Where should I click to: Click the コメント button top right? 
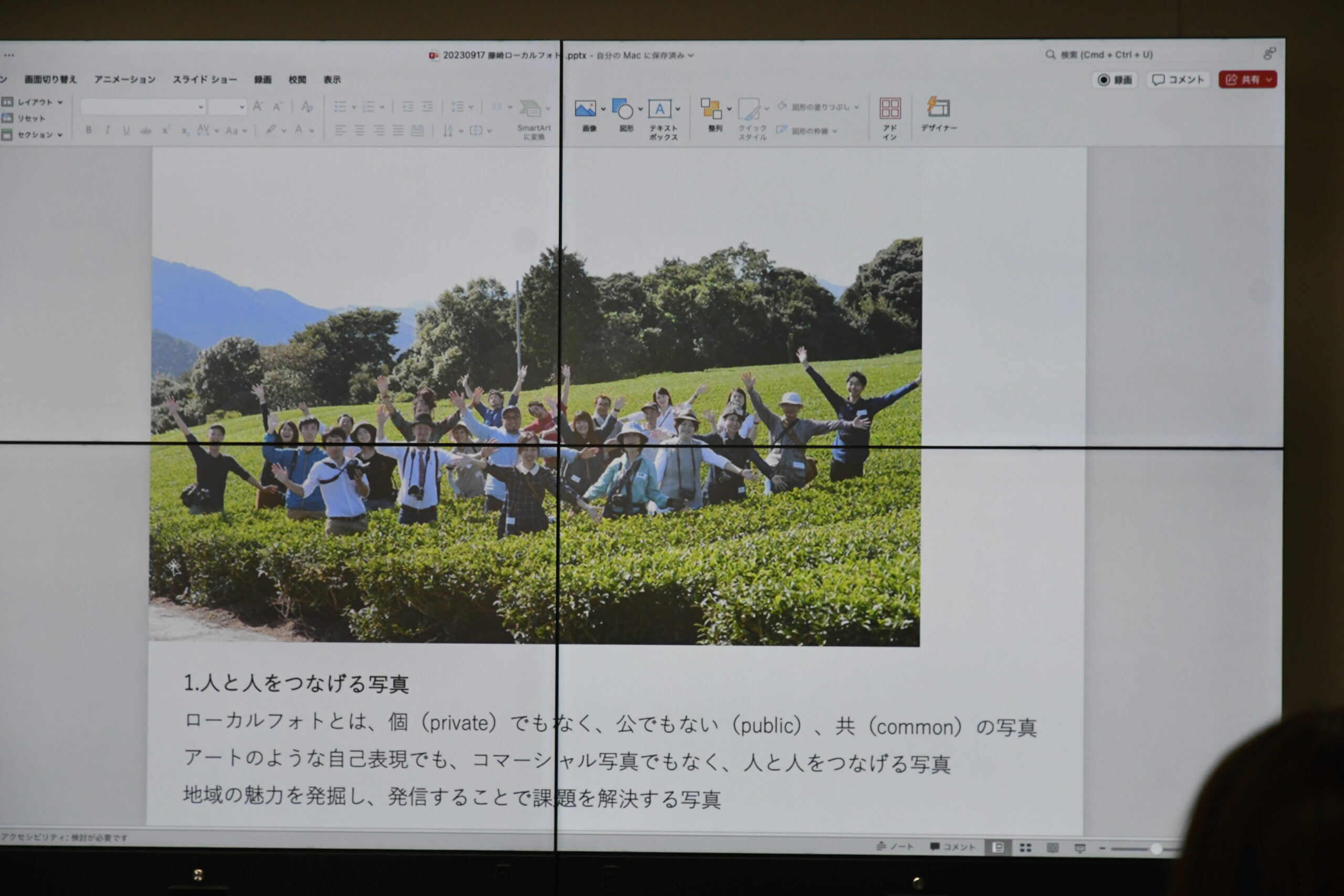(1178, 79)
